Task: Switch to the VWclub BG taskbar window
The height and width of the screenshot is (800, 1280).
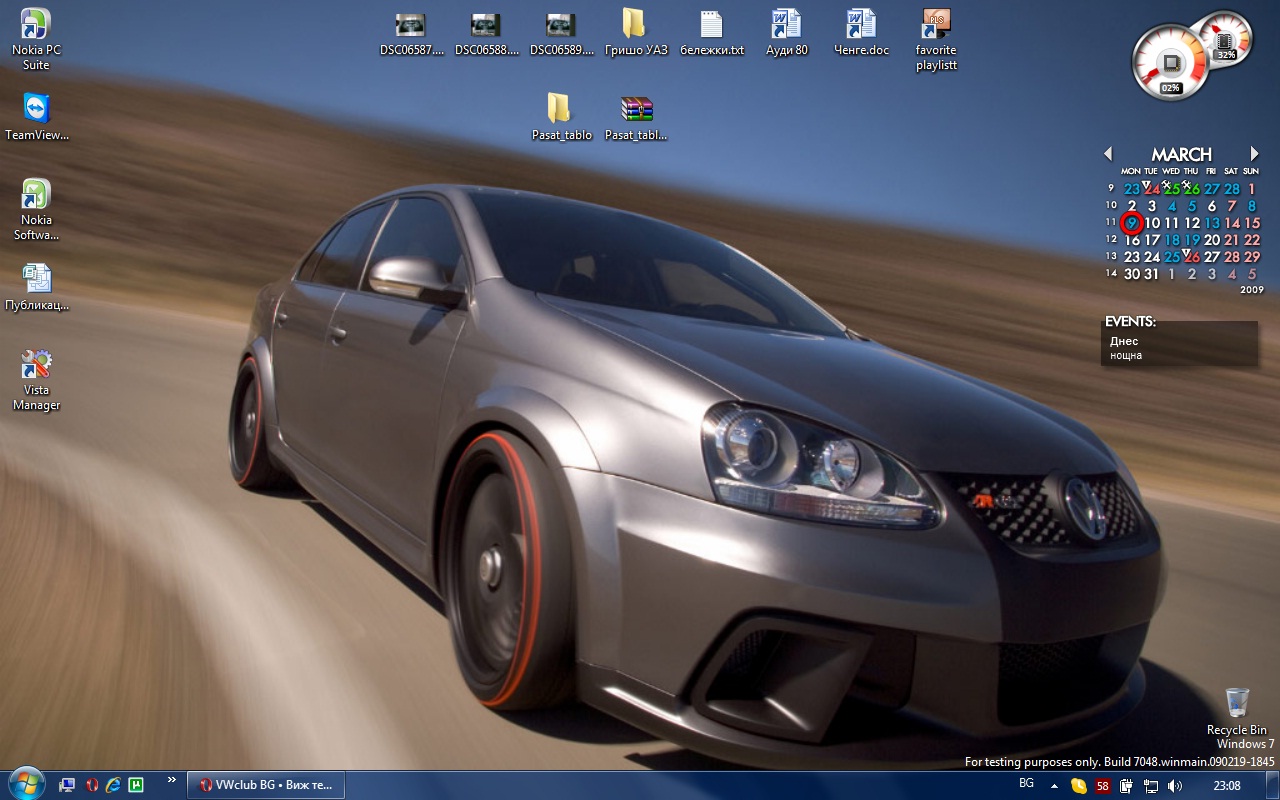Action: tap(267, 785)
